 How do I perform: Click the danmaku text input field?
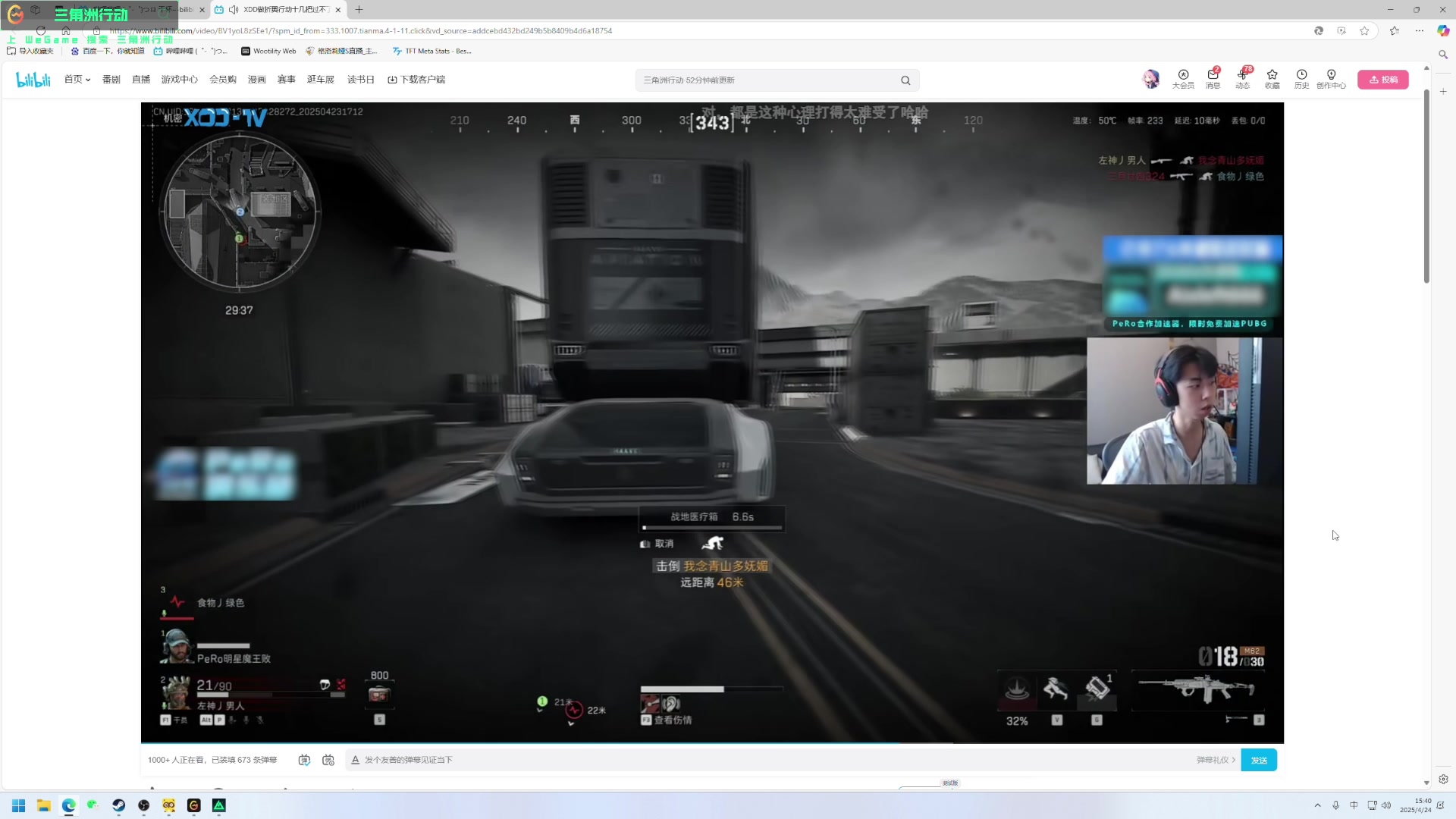(773, 760)
